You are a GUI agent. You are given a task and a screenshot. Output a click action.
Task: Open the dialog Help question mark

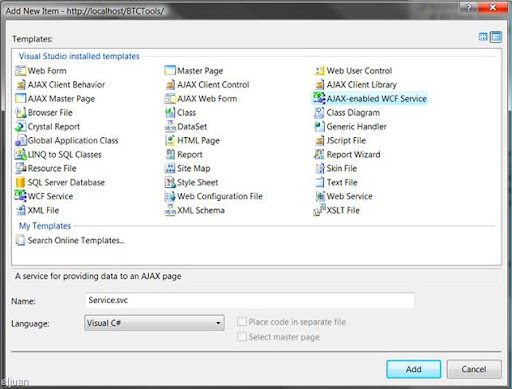tap(469, 7)
